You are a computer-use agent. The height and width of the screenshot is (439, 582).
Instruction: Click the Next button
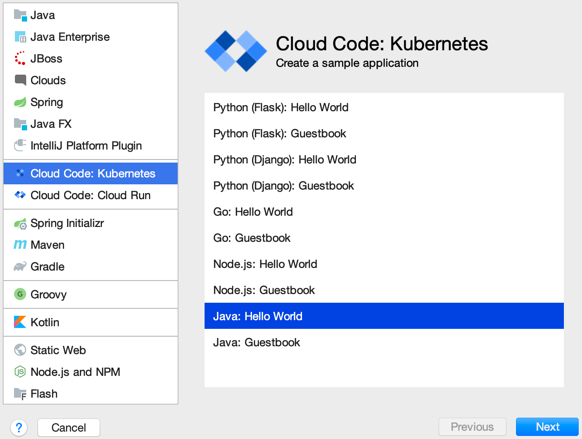tap(547, 427)
